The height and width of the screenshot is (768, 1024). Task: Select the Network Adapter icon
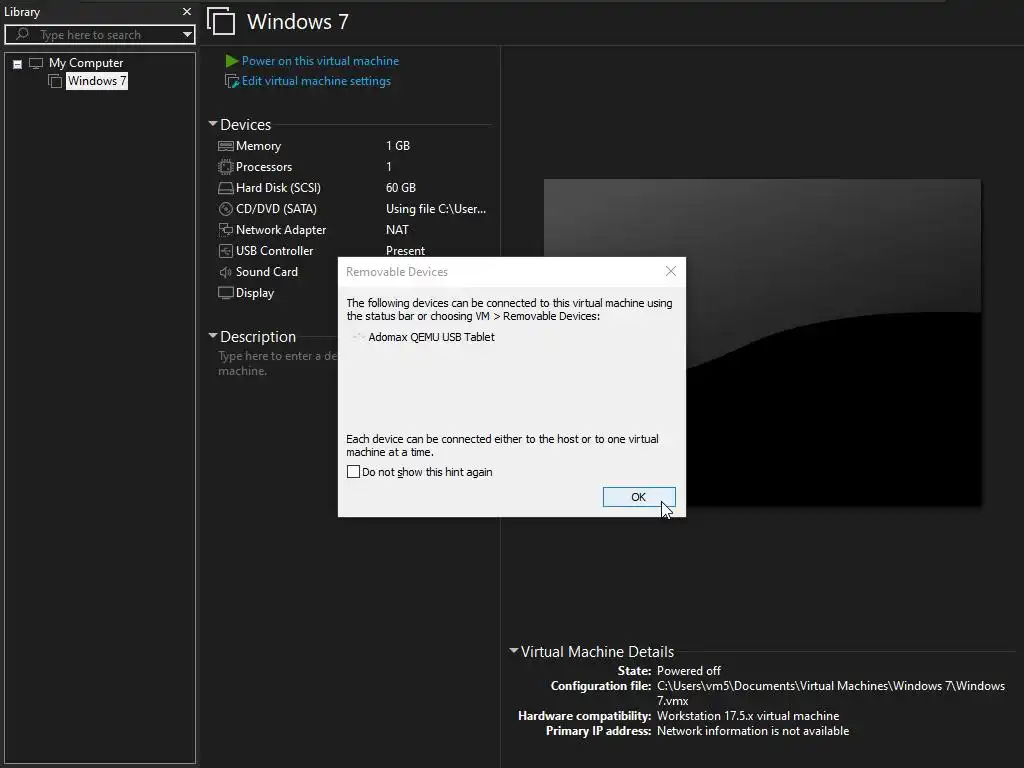click(225, 230)
